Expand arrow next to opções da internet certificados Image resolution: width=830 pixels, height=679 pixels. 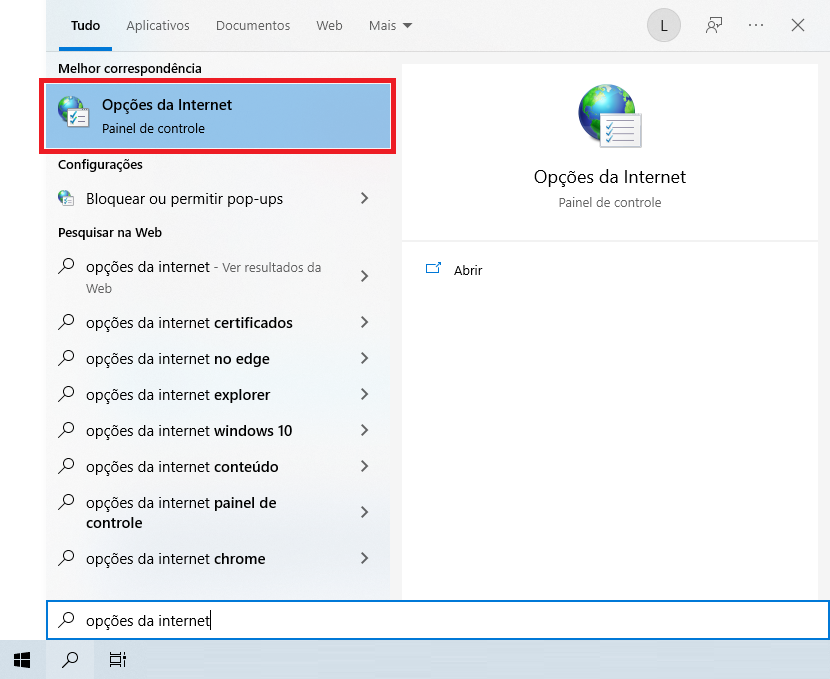364,323
